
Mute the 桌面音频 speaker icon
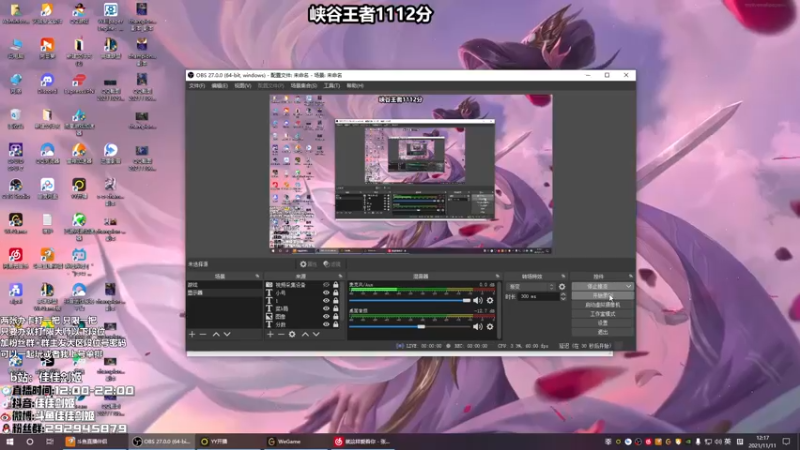click(478, 327)
